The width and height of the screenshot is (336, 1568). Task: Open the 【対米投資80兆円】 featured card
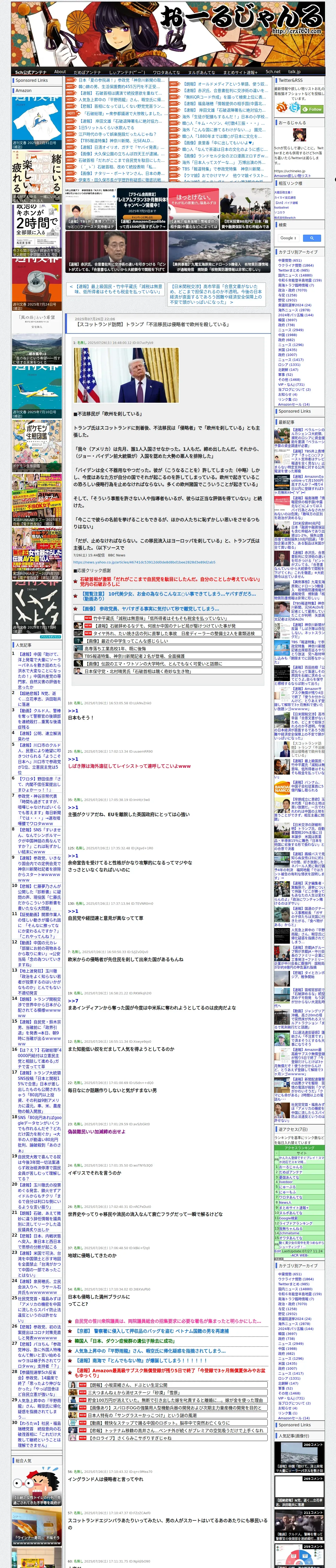coord(245,208)
